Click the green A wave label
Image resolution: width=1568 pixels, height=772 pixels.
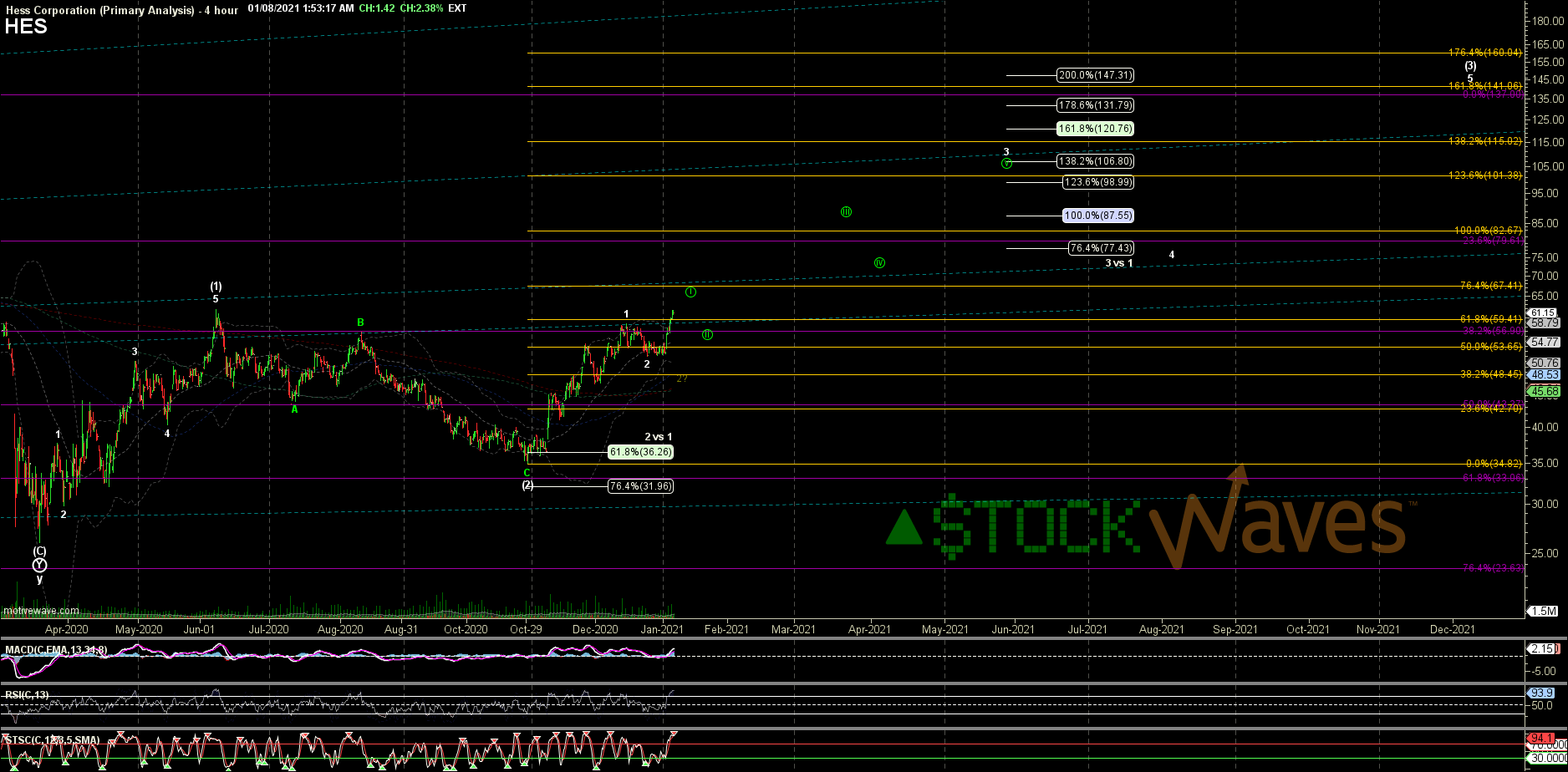pyautogui.click(x=295, y=409)
